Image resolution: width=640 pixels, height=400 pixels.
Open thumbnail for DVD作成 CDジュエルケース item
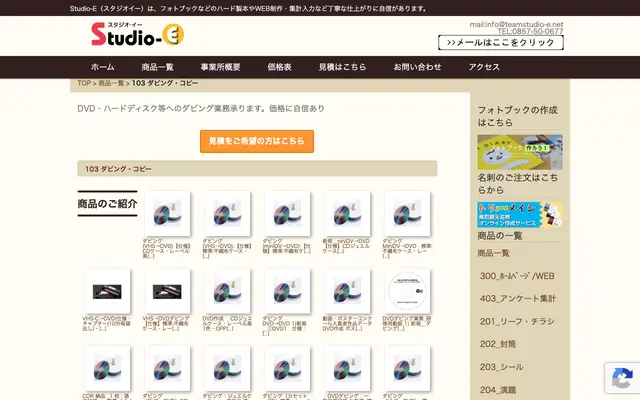tap(227, 291)
